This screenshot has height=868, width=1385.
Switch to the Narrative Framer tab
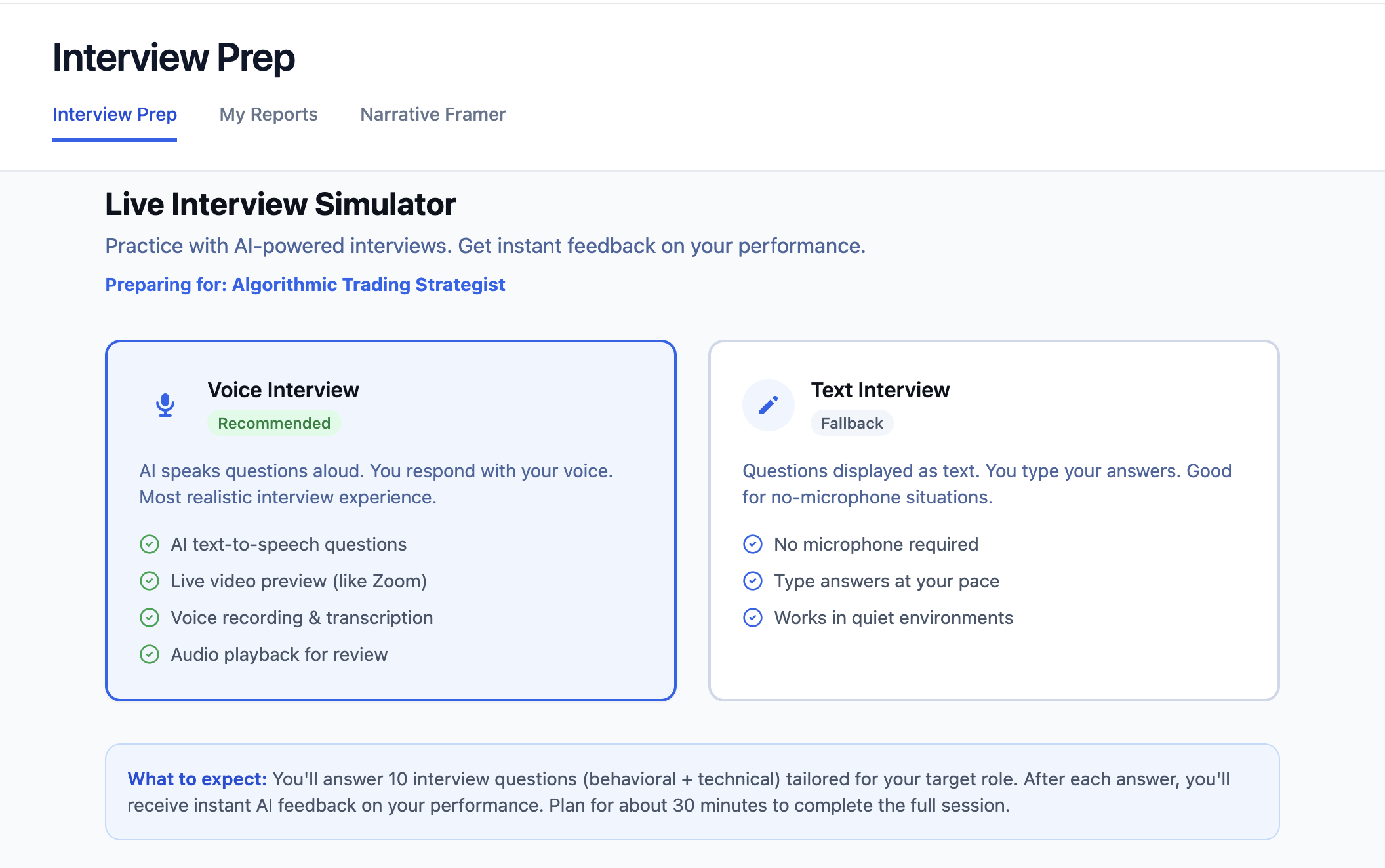point(433,114)
